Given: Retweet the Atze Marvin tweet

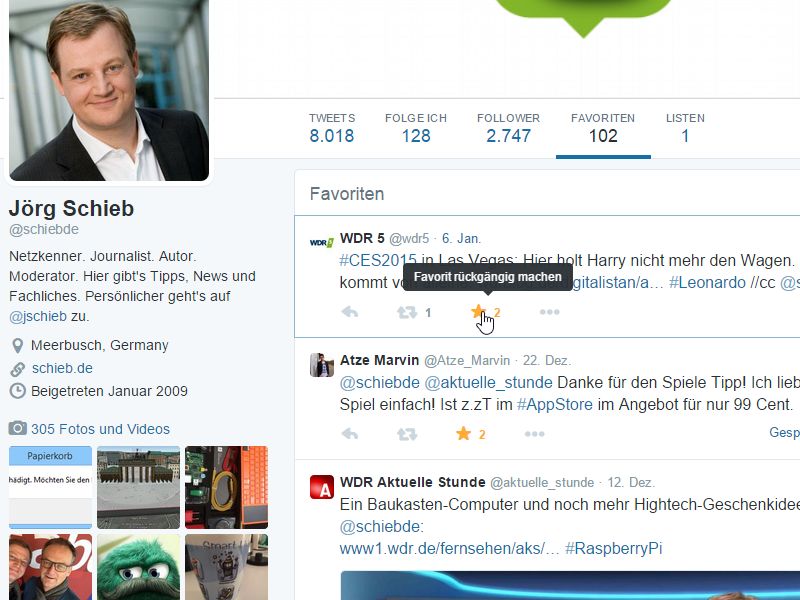Looking at the screenshot, I should click(407, 435).
